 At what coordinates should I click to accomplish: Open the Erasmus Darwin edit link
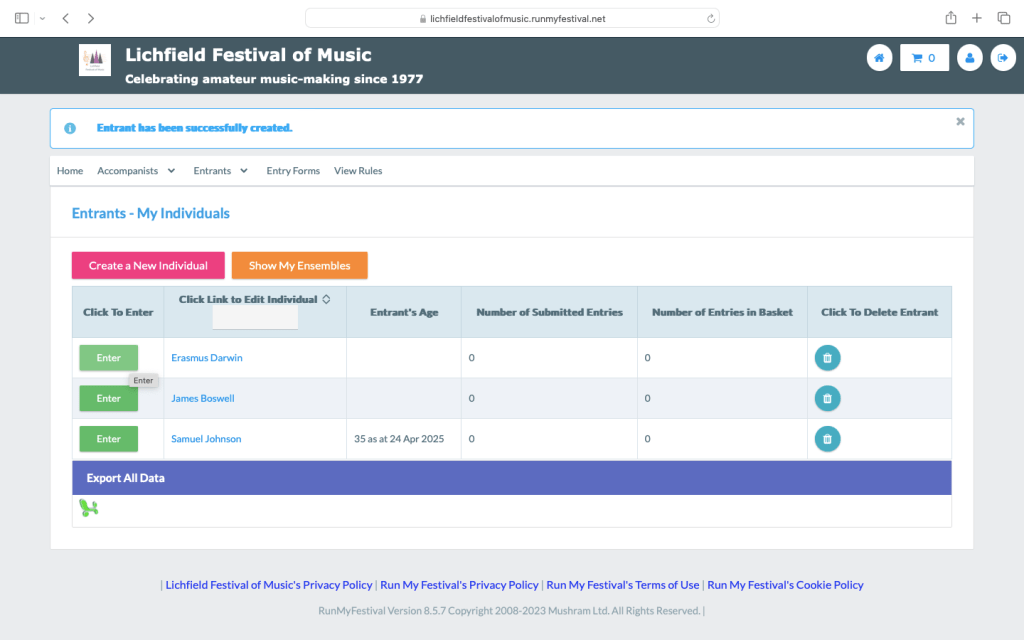pyautogui.click(x=207, y=358)
